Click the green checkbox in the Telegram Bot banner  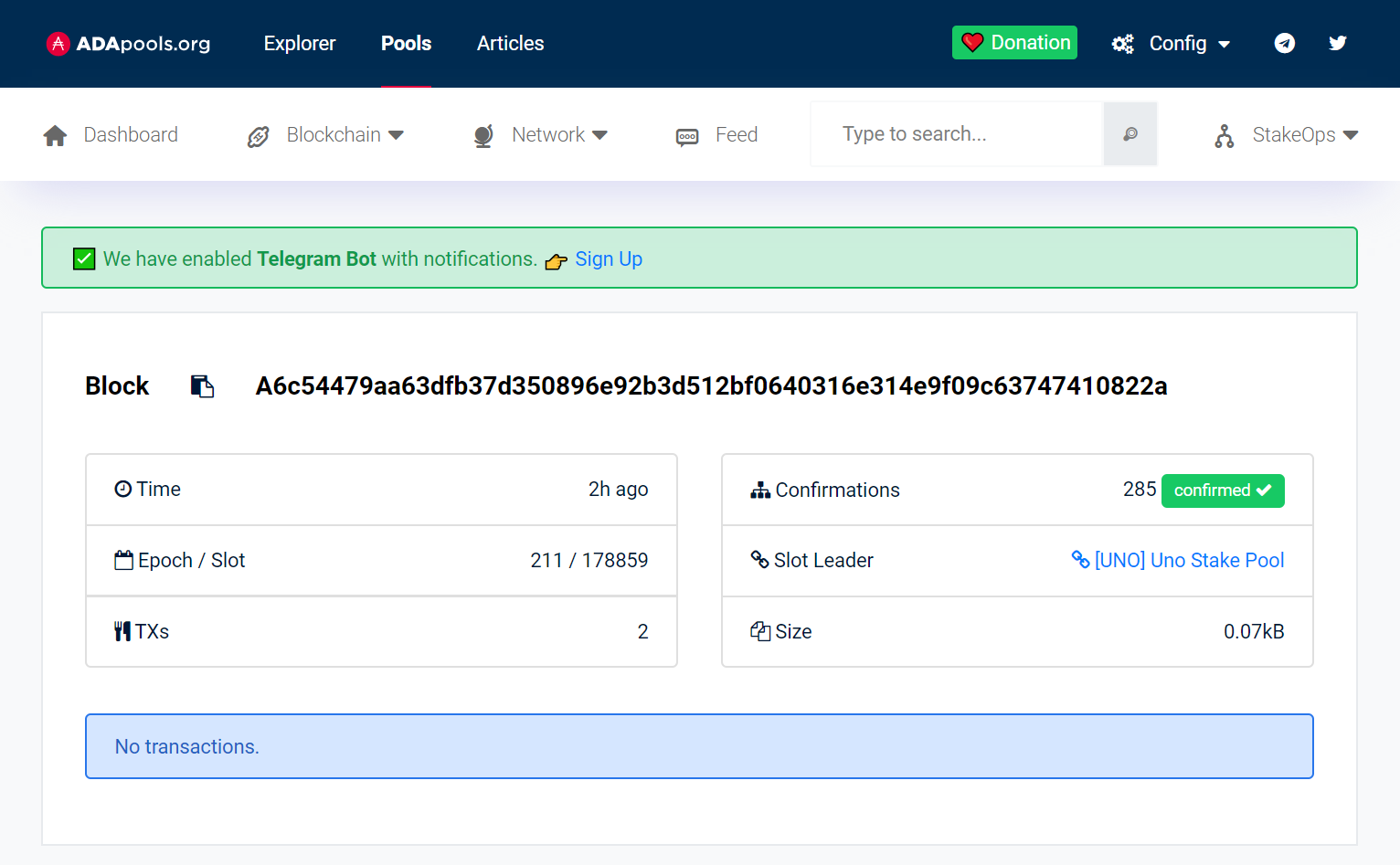point(83,258)
